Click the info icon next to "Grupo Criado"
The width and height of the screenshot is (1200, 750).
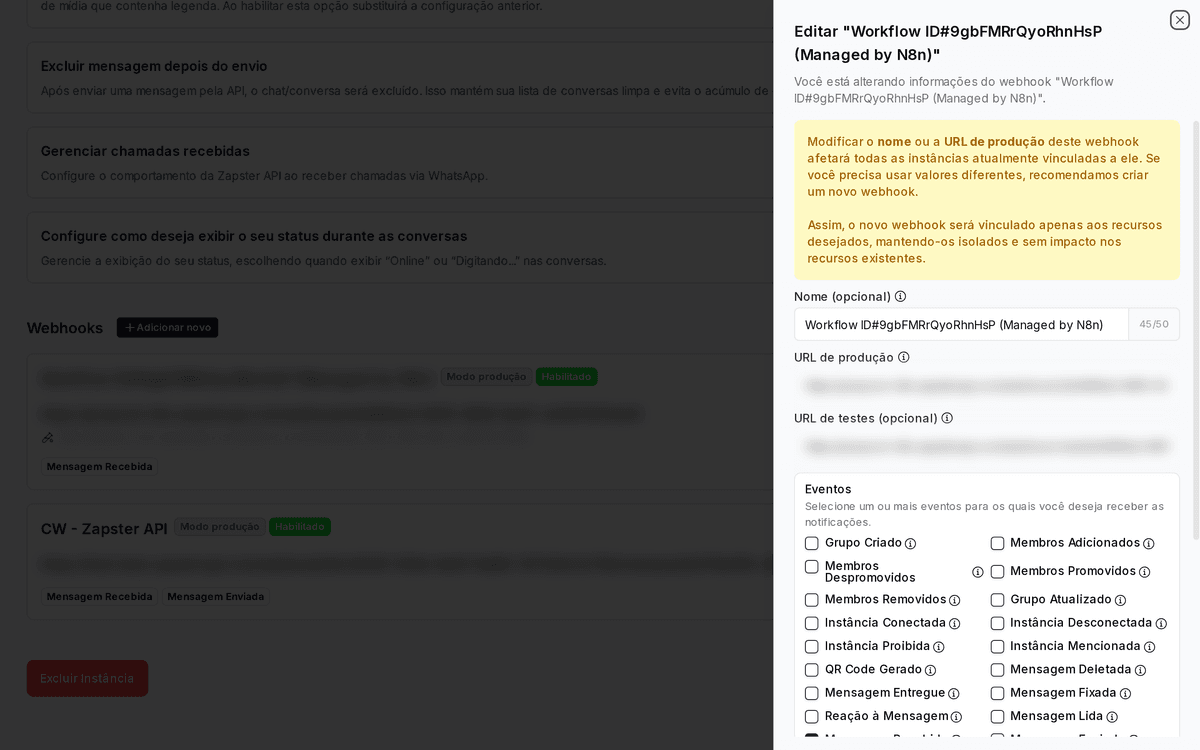click(912, 543)
